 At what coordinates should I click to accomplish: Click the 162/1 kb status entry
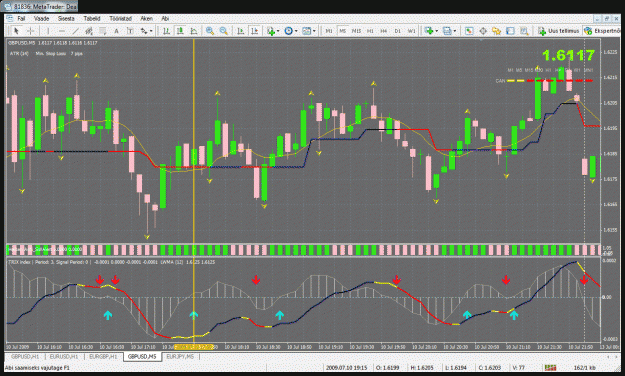tap(584, 368)
